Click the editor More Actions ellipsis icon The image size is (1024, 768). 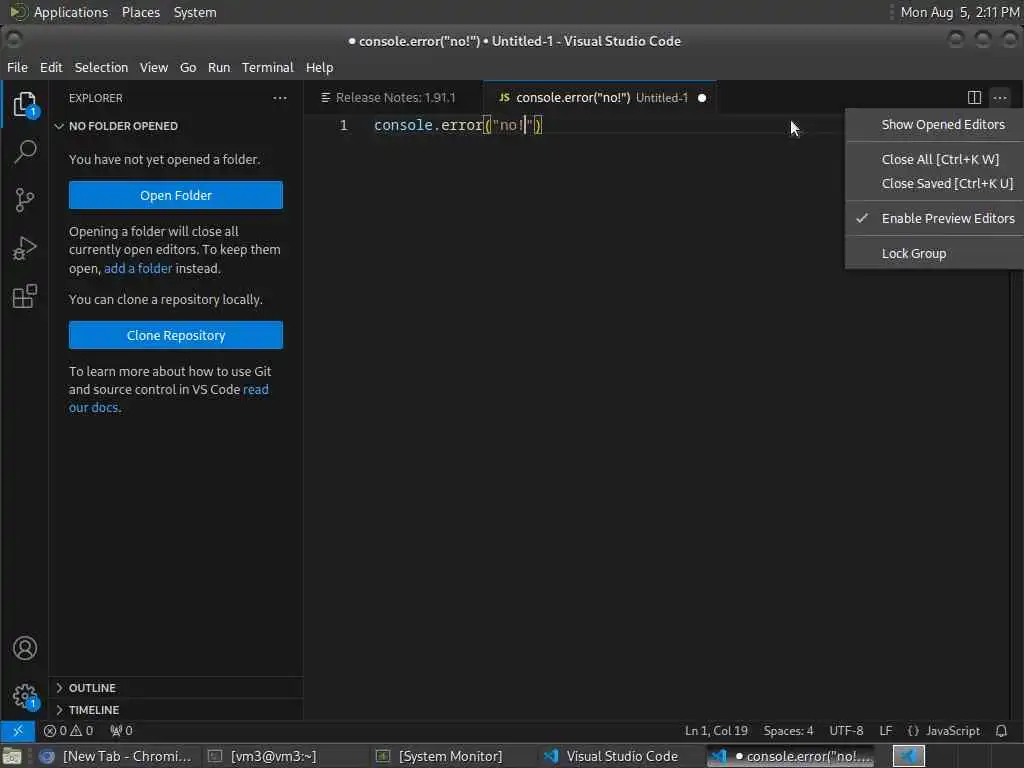point(1000,98)
